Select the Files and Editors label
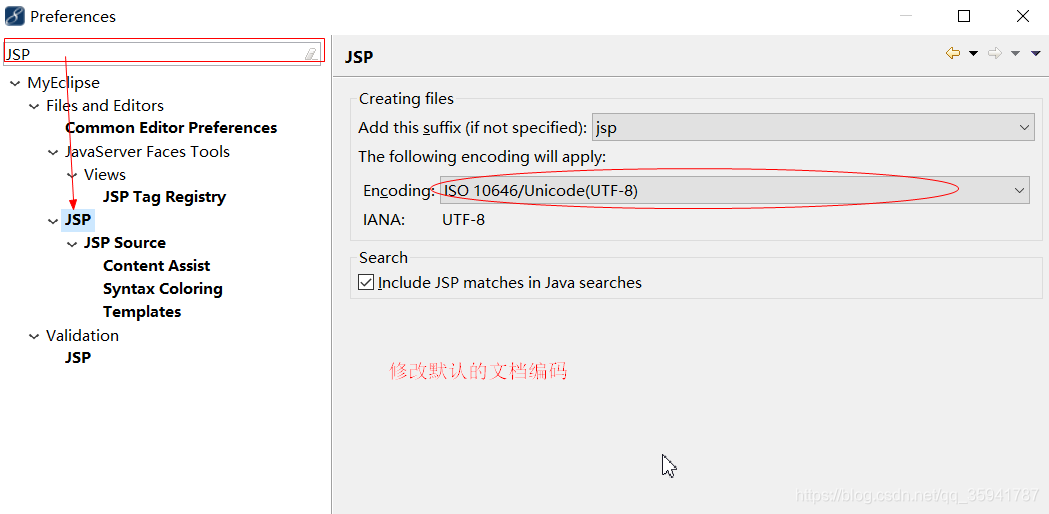Viewport: 1049px width, 514px height. pyautogui.click(x=105, y=106)
